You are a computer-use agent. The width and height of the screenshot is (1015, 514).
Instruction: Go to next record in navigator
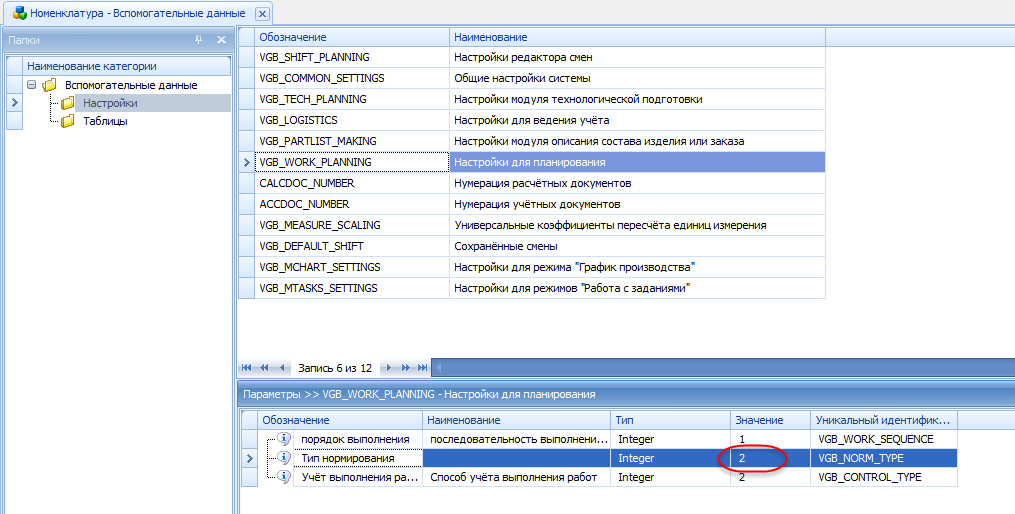pyautogui.click(x=391, y=368)
